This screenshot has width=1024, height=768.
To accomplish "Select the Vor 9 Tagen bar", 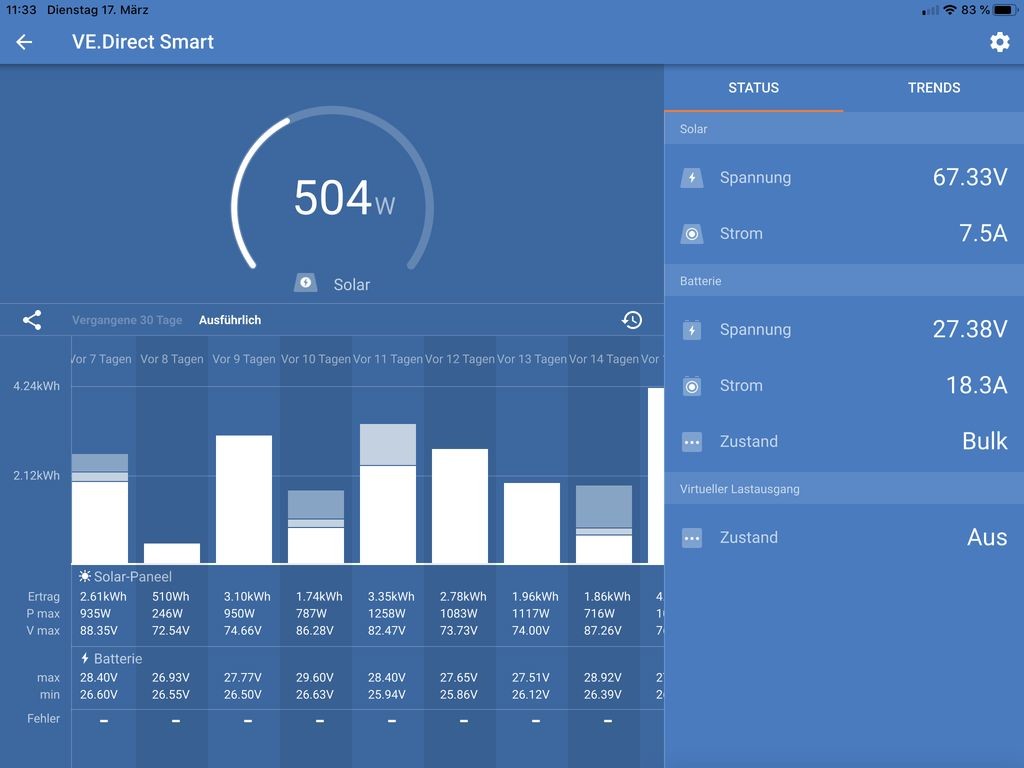I will 244,499.
